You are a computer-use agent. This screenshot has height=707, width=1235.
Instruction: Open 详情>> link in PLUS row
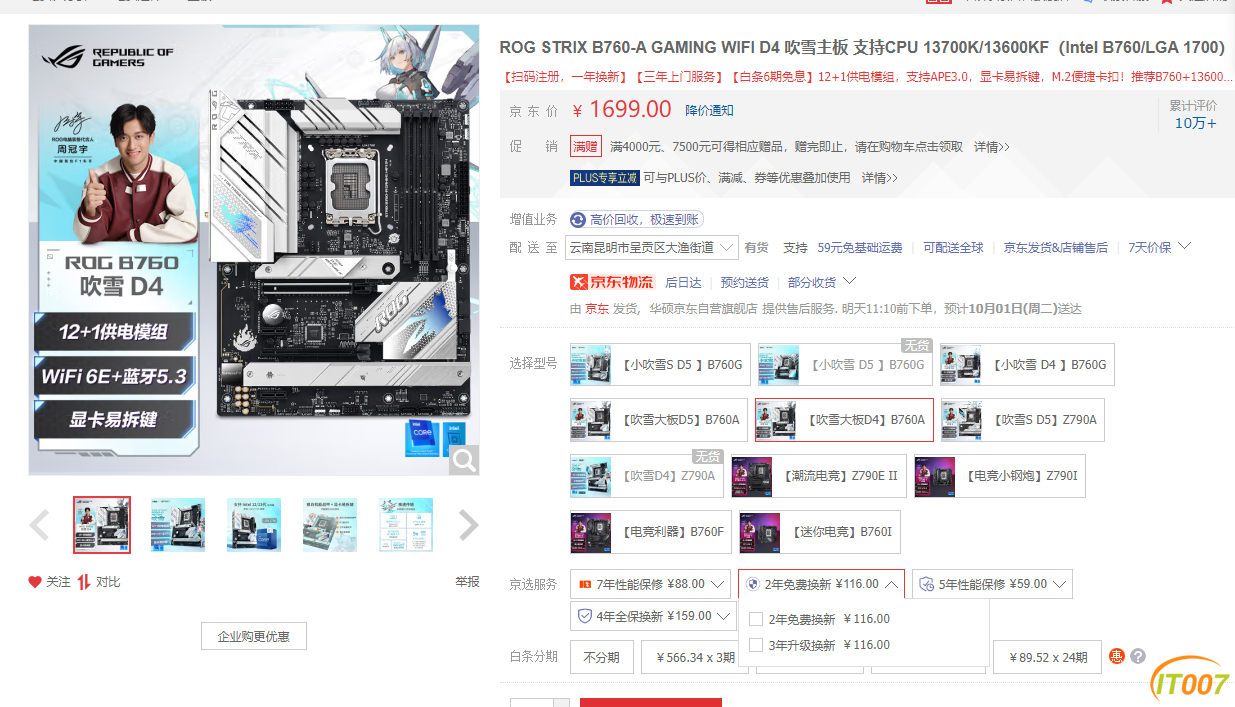click(880, 178)
